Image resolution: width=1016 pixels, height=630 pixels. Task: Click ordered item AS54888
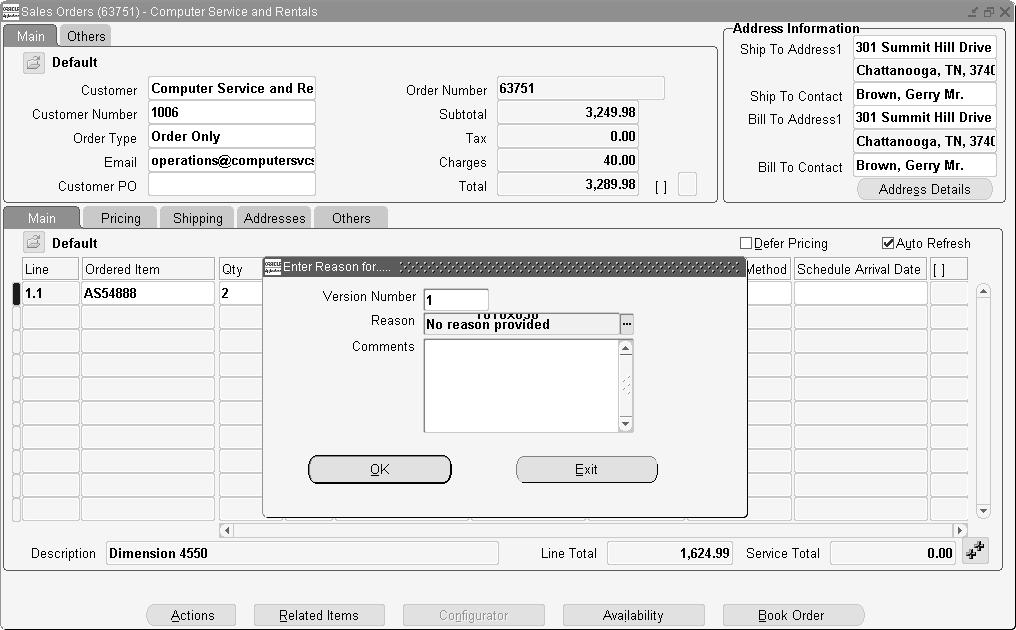(x=148, y=293)
